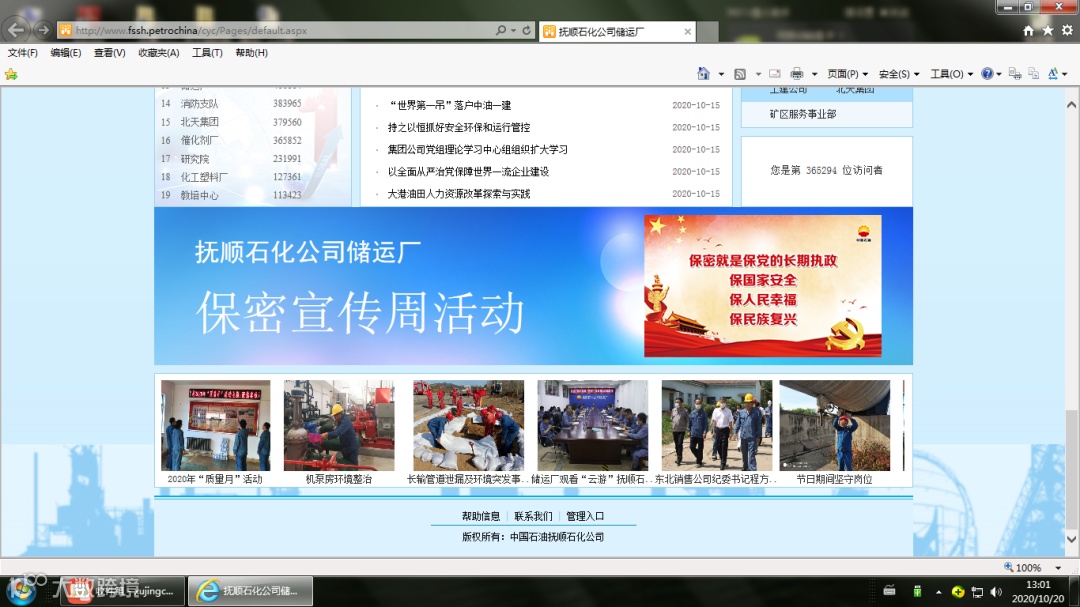This screenshot has width=1080, height=607.
Task: Click the blue help question icon
Action: pyautogui.click(x=988, y=74)
